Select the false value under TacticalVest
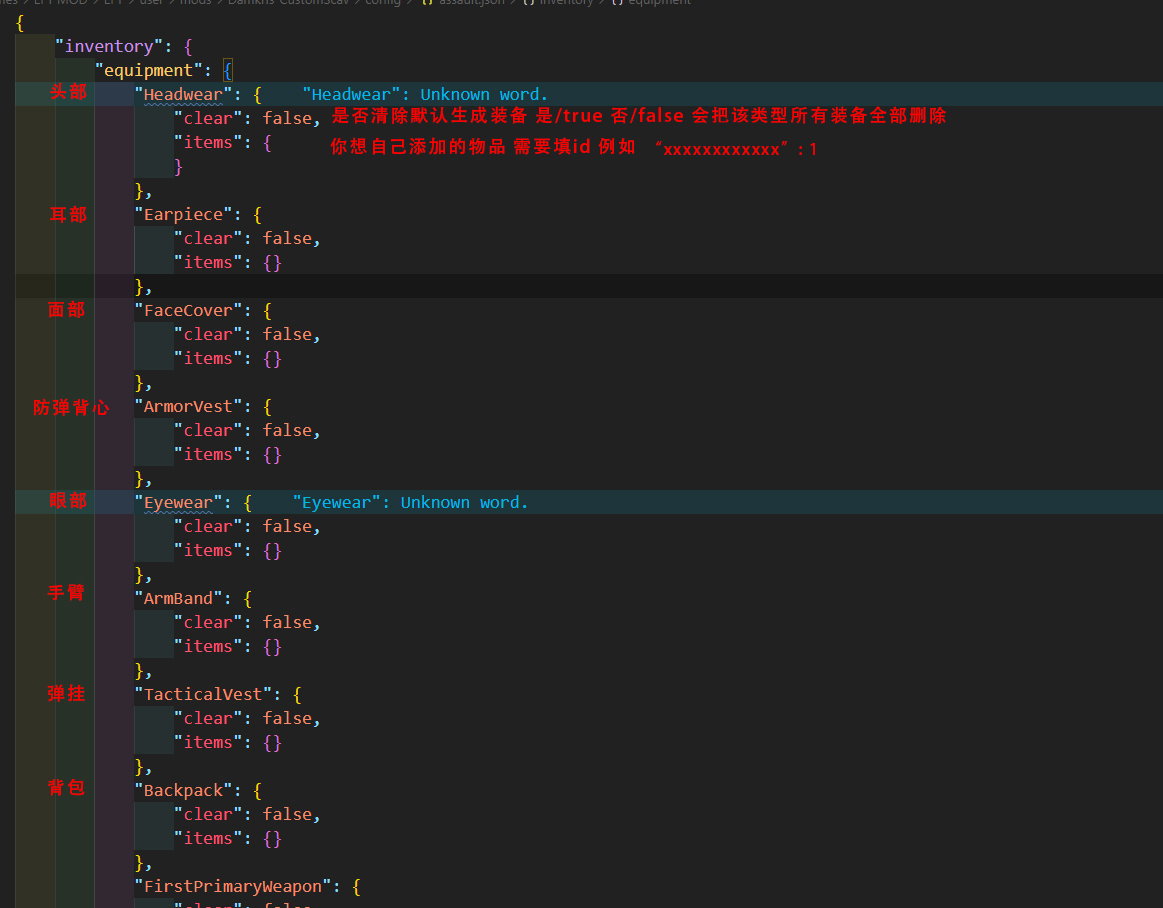Image resolution: width=1163 pixels, height=908 pixels. pyautogui.click(x=287, y=719)
